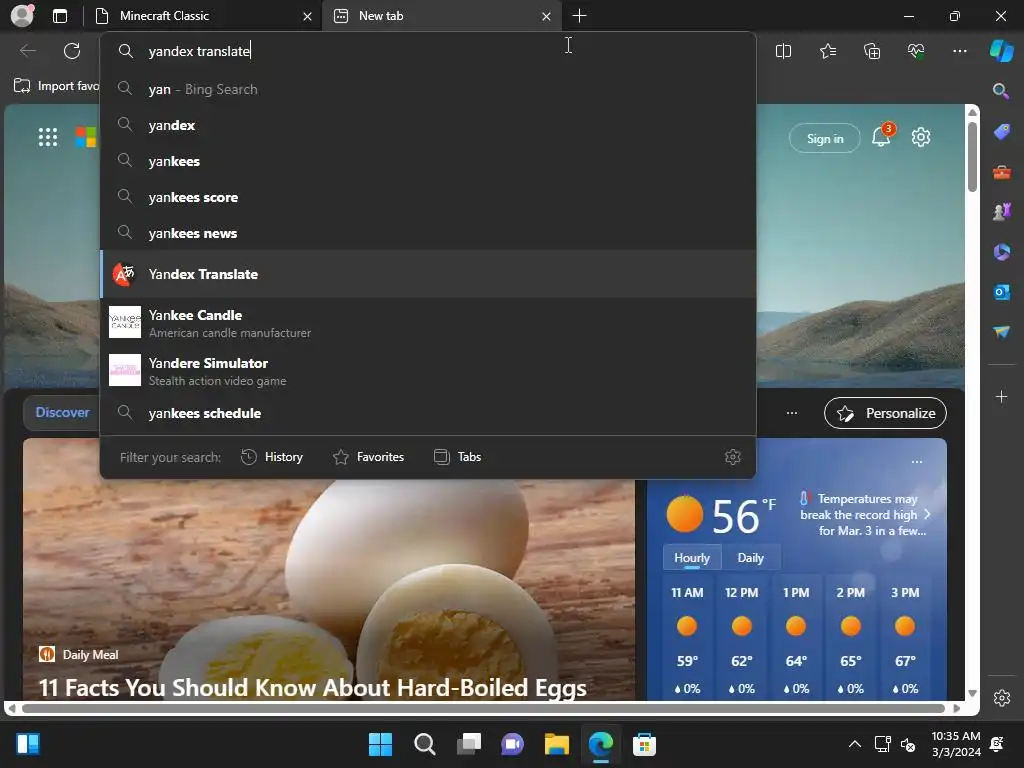
Task: Open split screen icon in toolbar
Action: tap(783, 51)
